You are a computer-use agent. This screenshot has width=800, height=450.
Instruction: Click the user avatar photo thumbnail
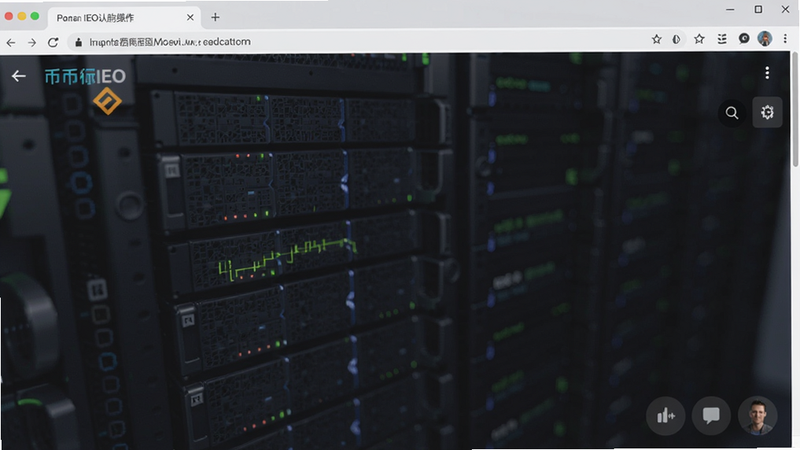click(x=757, y=416)
